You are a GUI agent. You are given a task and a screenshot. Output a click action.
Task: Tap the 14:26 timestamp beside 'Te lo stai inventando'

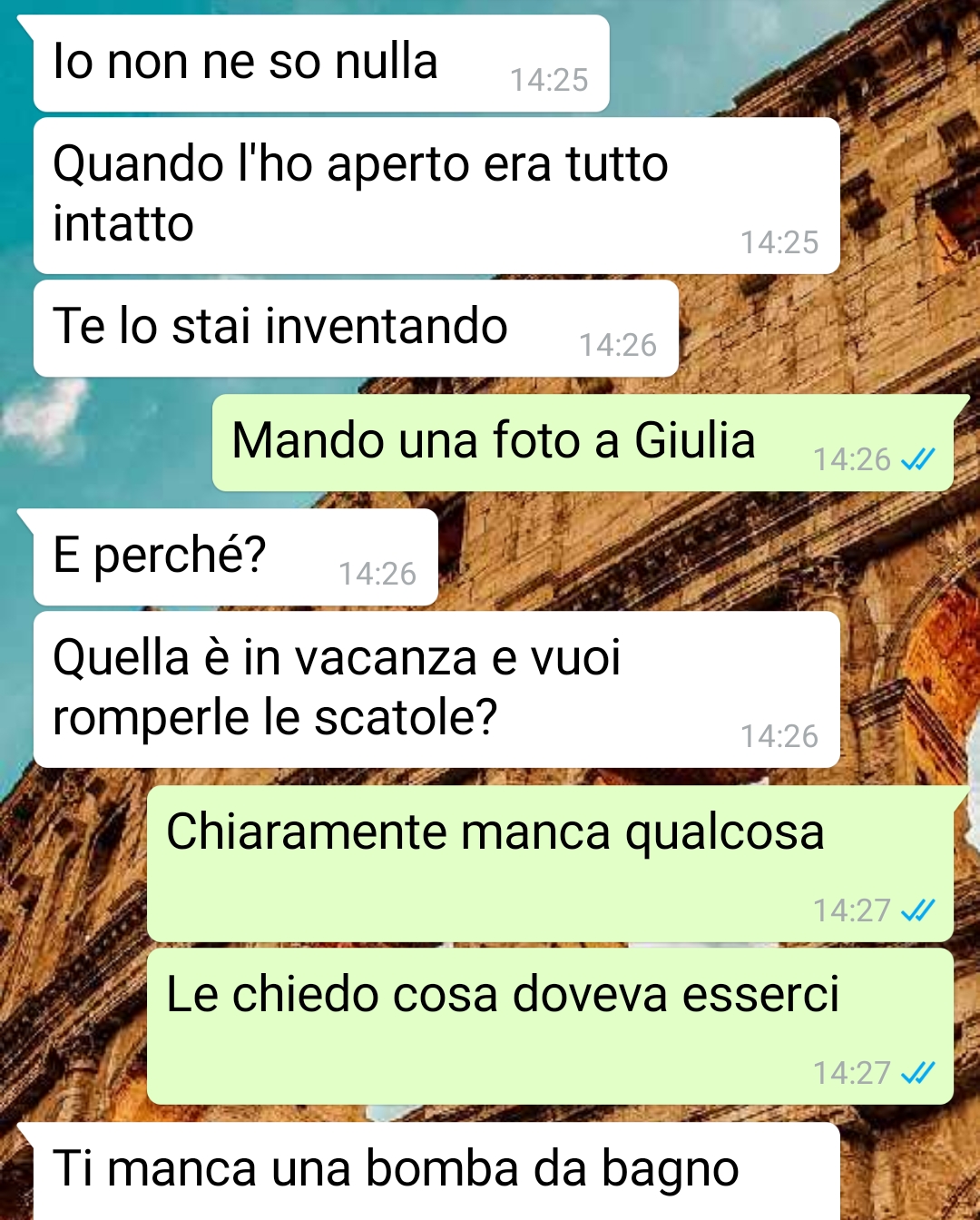(618, 345)
